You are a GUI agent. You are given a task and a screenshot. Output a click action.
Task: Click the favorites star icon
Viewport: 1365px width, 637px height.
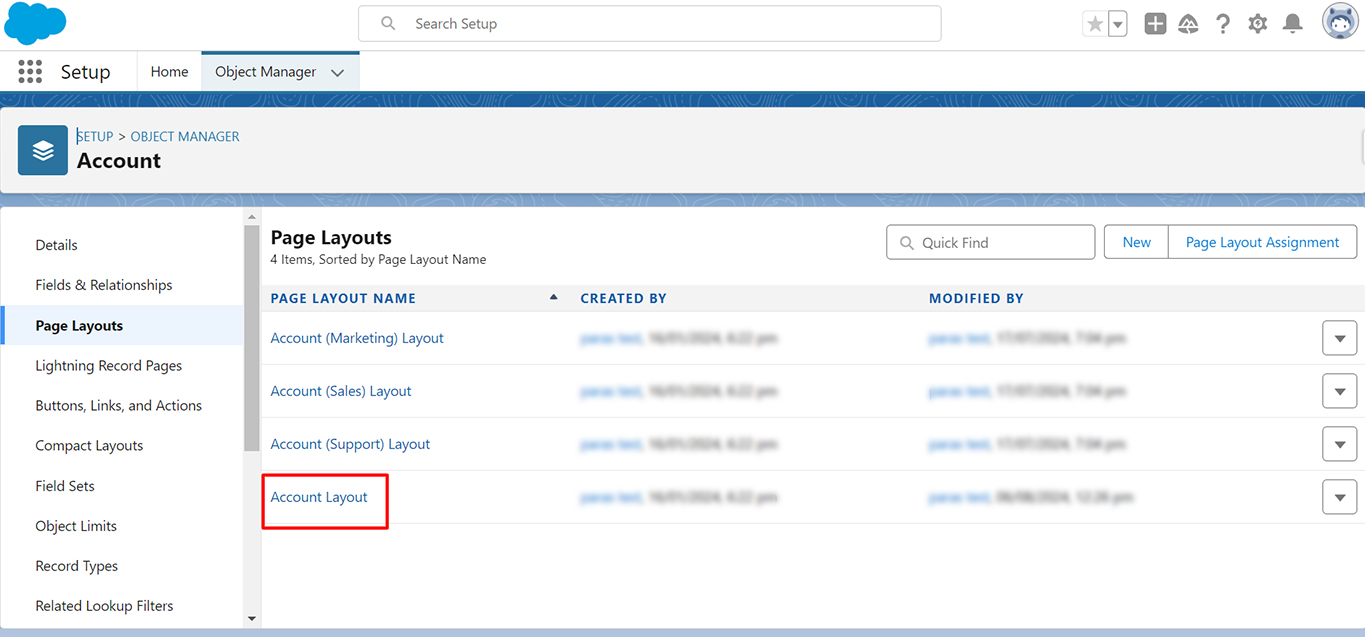click(x=1095, y=24)
